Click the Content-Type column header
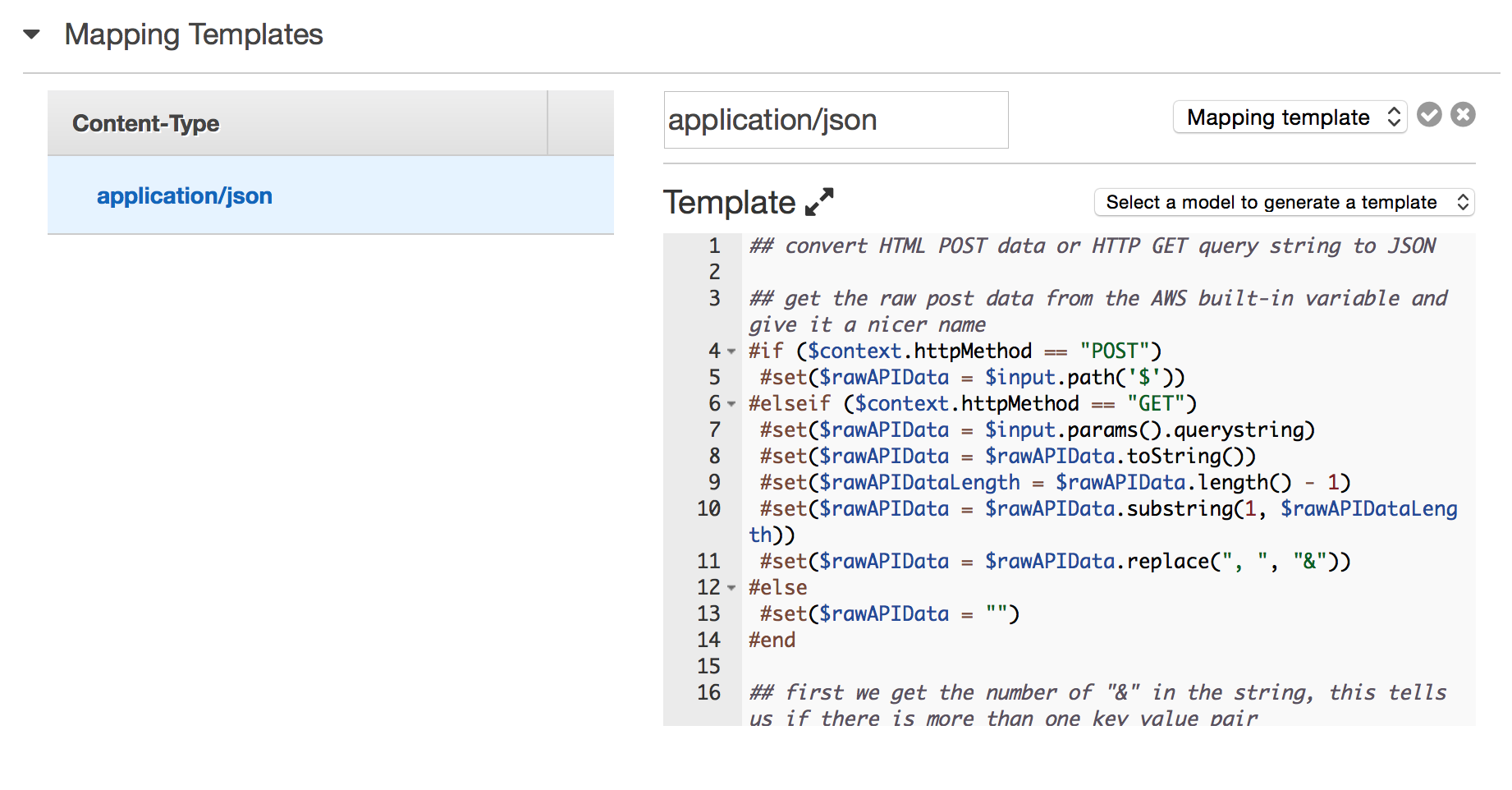The image size is (1512, 790). pos(145,122)
